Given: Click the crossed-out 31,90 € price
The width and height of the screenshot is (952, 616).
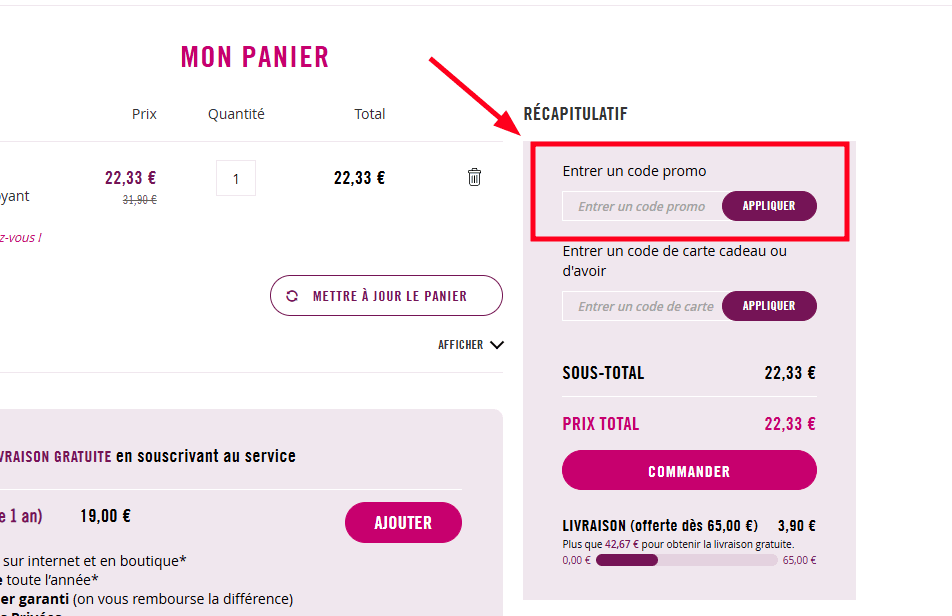Looking at the screenshot, I should [x=139, y=199].
